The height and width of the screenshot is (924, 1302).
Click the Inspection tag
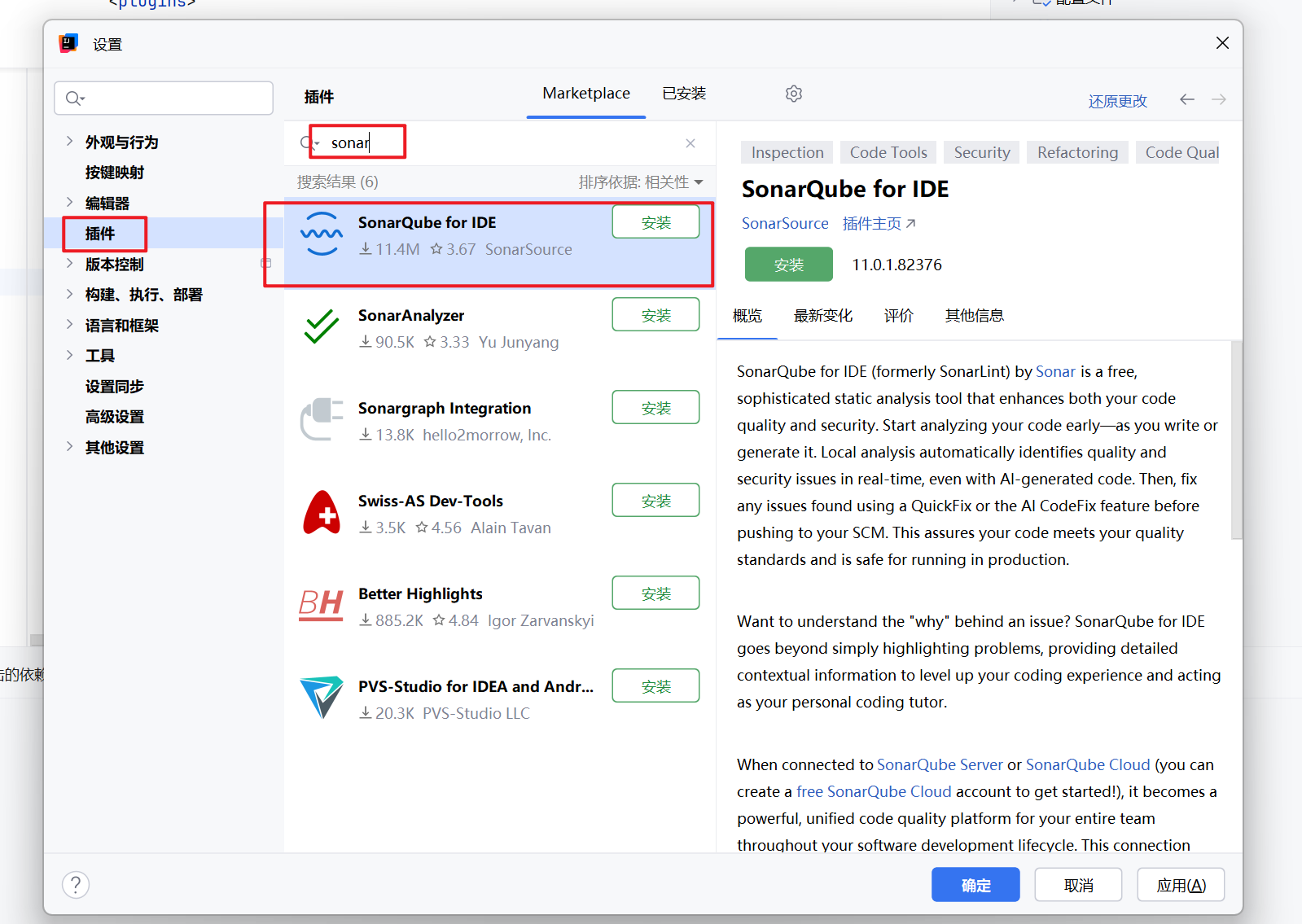[787, 152]
